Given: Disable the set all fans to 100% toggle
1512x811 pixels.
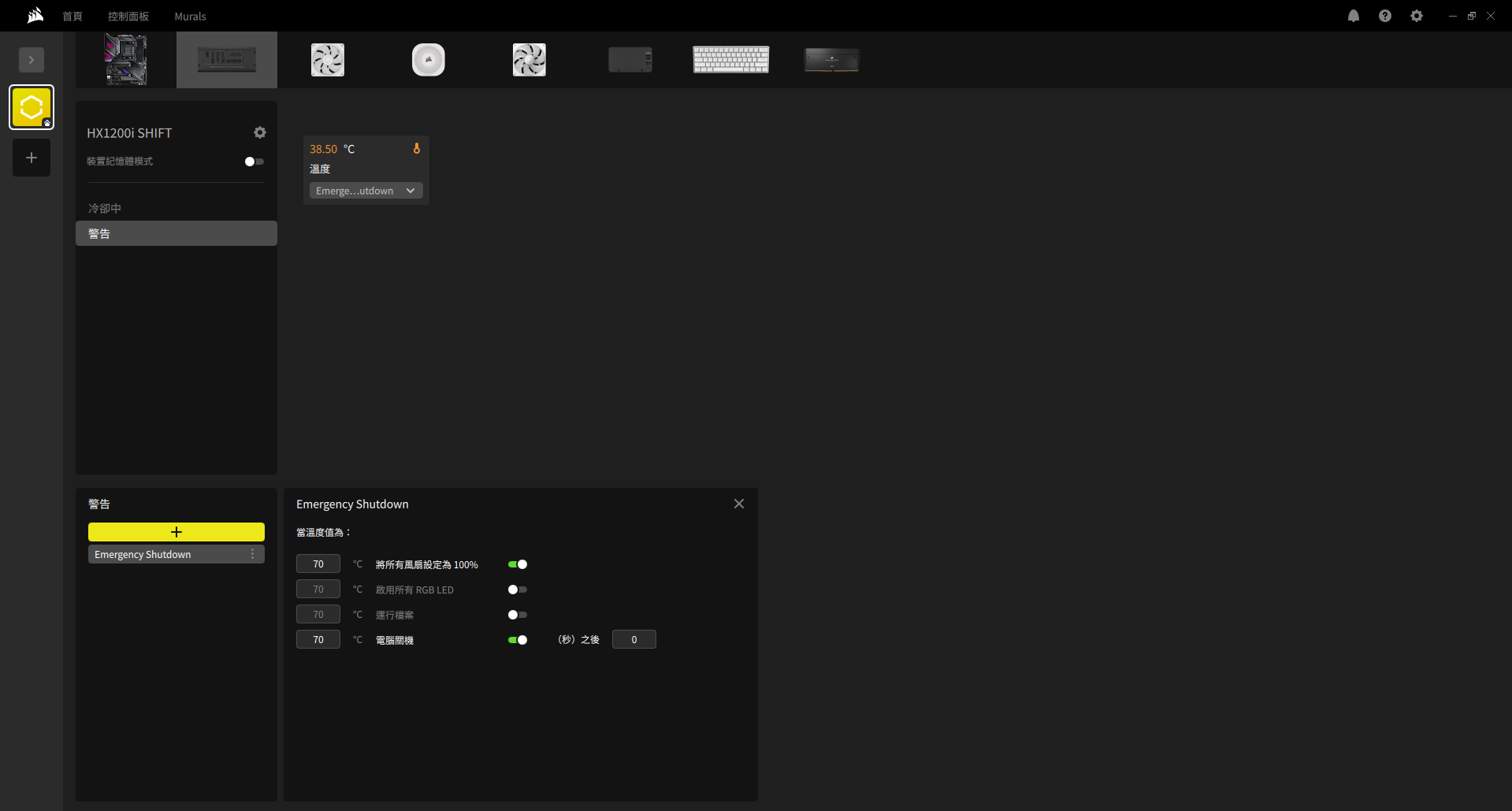Looking at the screenshot, I should [518, 564].
